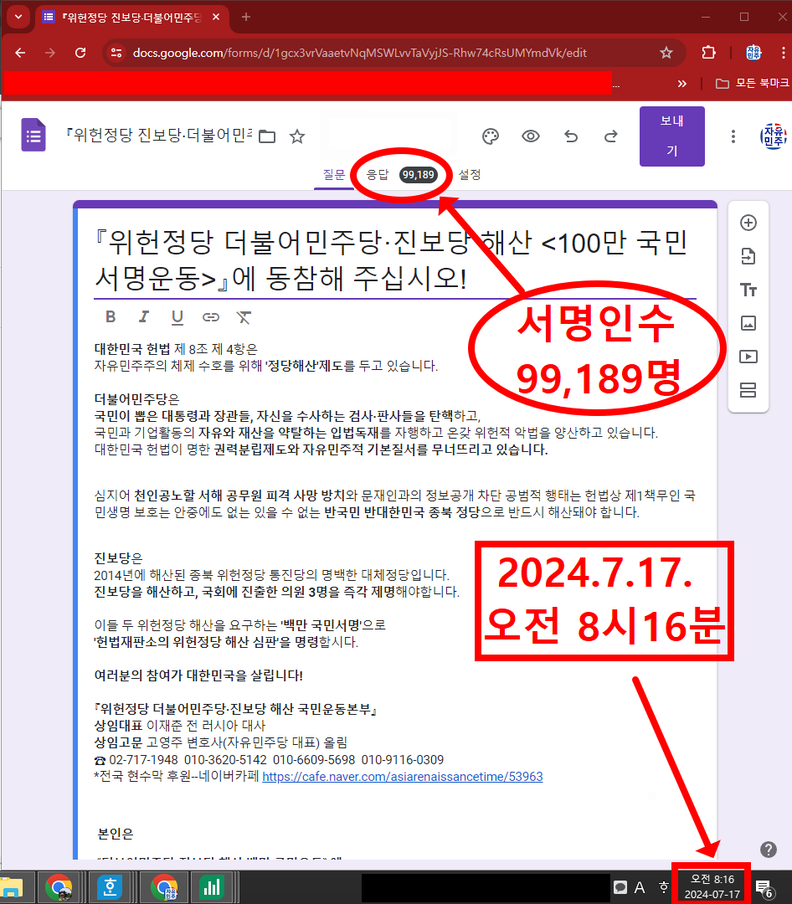The image size is (792, 904).
Task: Remove formatting from title text
Action: pyautogui.click(x=244, y=317)
